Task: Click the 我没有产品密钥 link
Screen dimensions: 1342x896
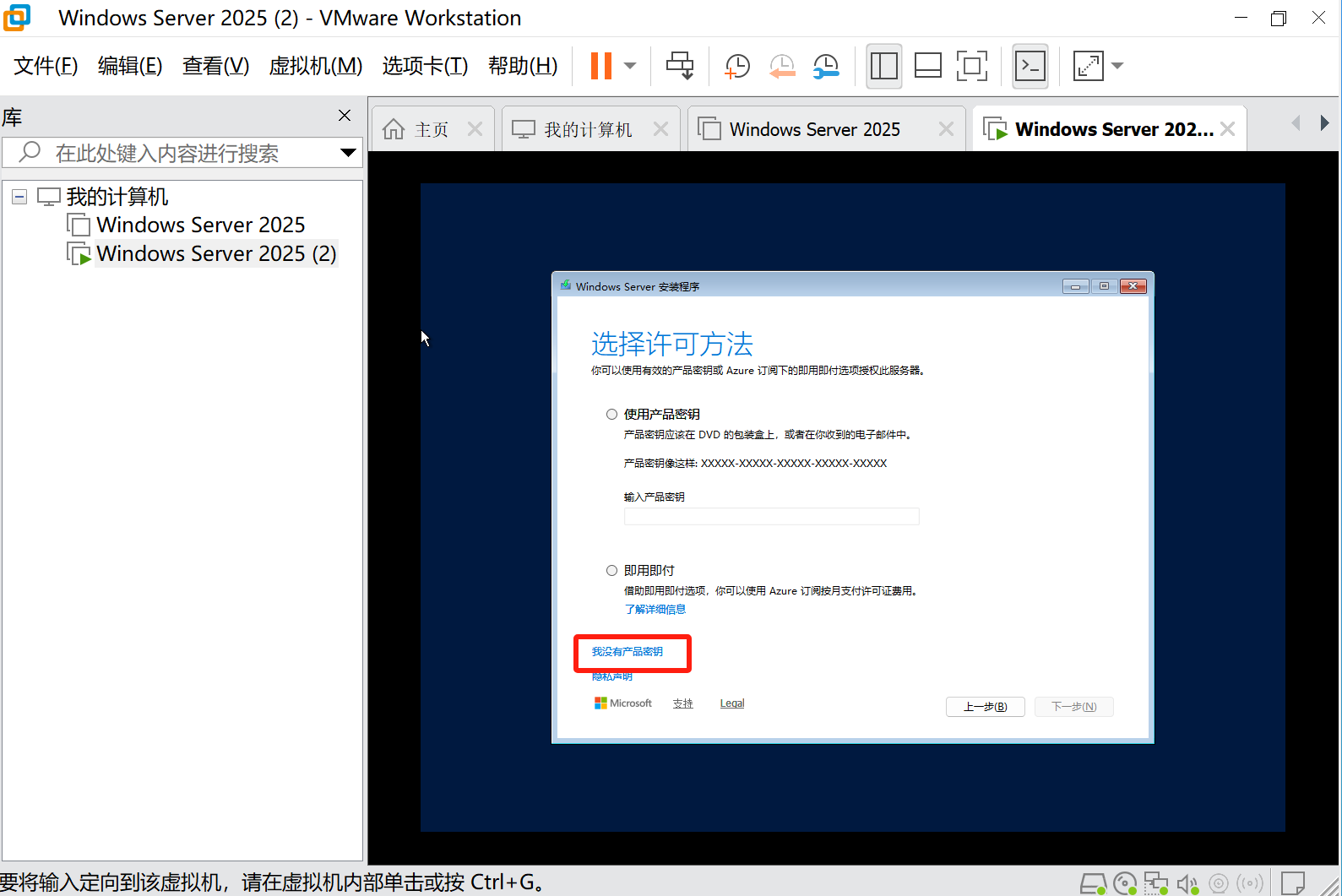Action: point(627,651)
